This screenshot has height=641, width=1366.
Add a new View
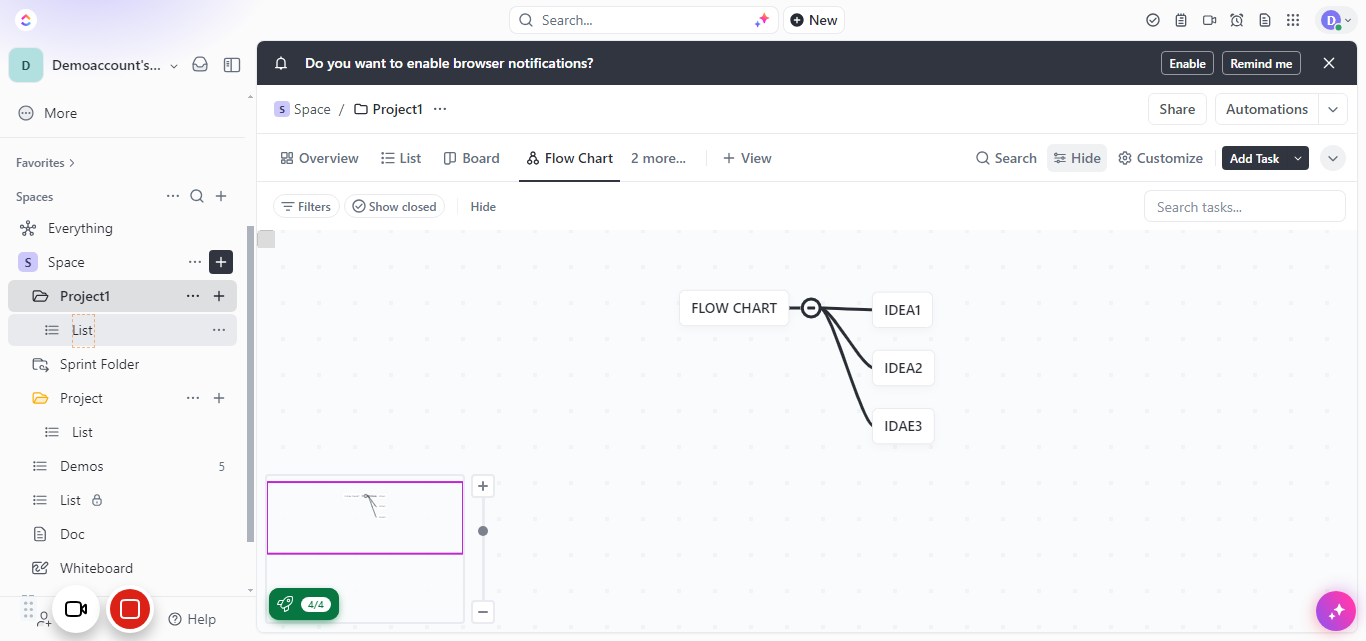point(747,158)
